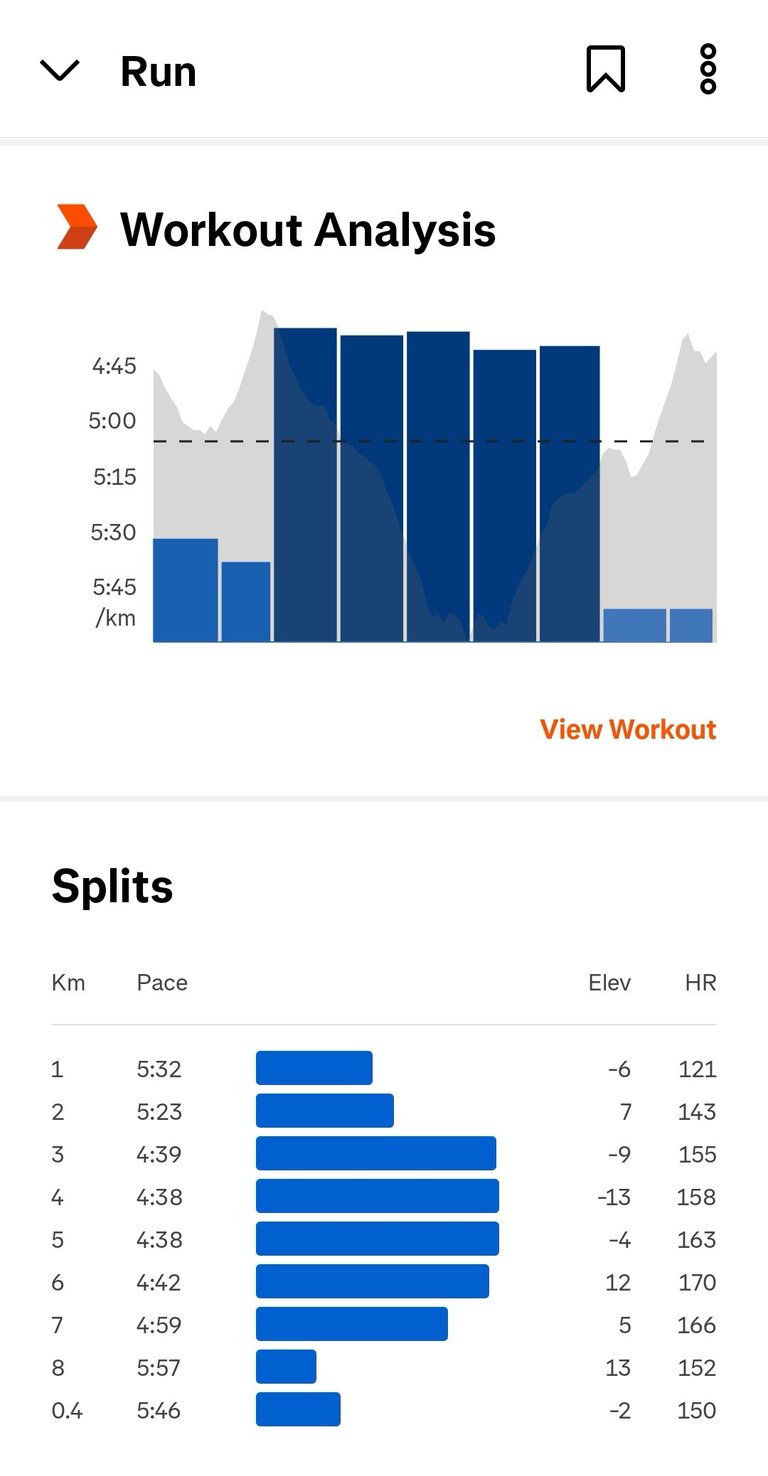
Task: Open the View Workout link
Action: [x=628, y=729]
